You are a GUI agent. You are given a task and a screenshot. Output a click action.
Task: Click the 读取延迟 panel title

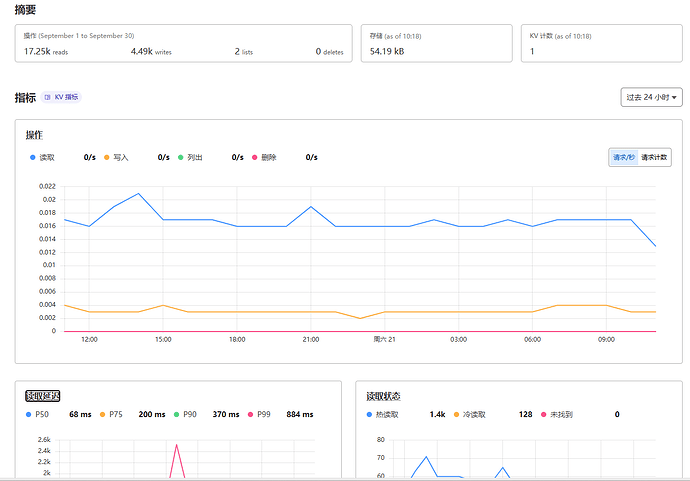[x=43, y=396]
